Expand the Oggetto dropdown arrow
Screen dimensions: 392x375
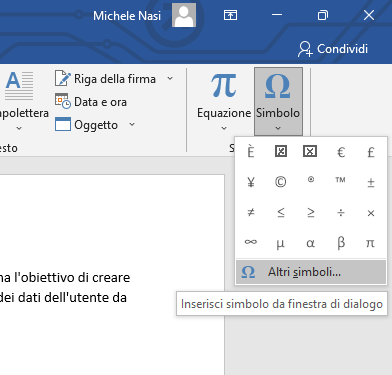pyautogui.click(x=132, y=125)
